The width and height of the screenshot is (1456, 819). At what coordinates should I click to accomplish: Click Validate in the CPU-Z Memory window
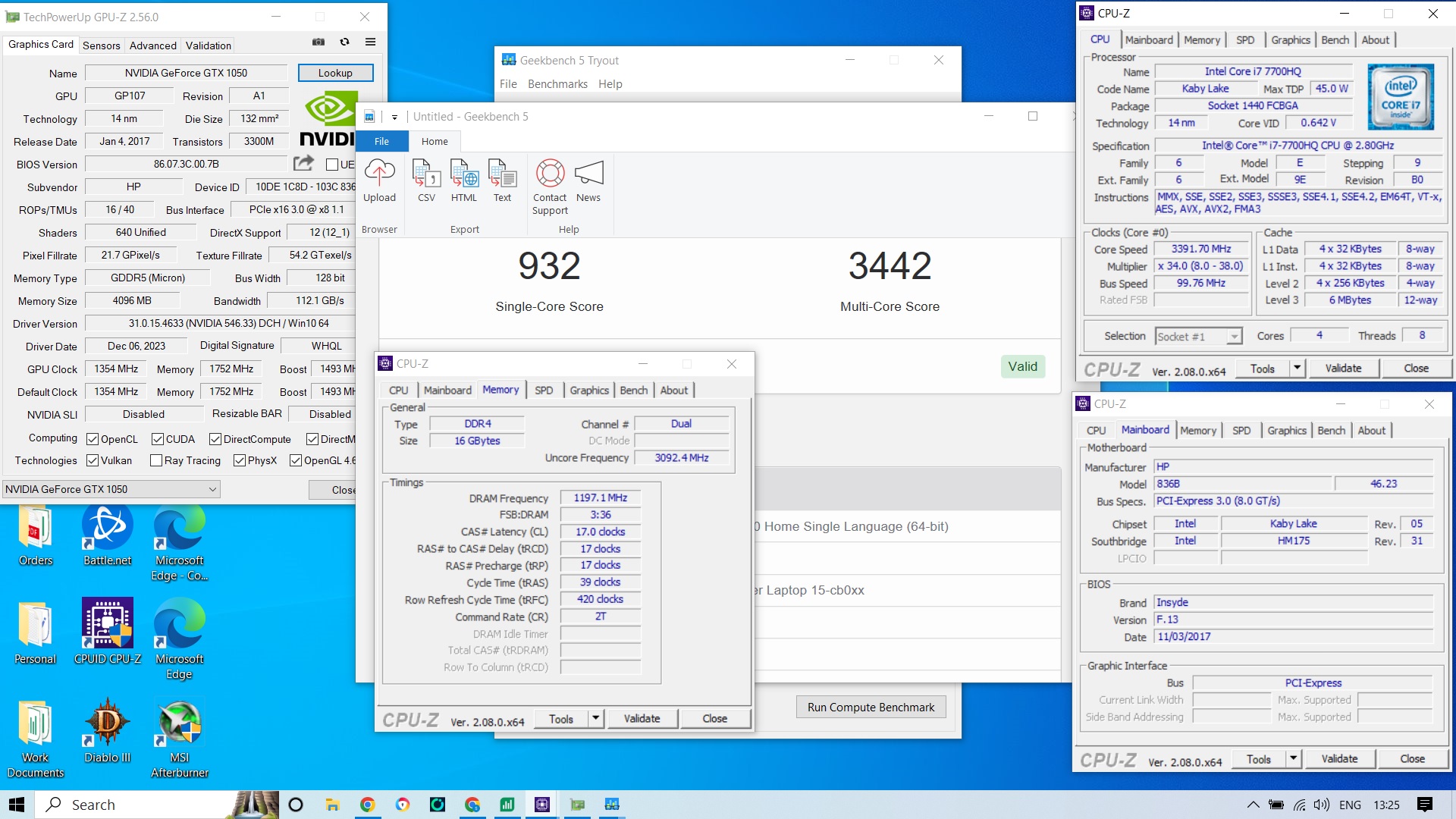[642, 718]
